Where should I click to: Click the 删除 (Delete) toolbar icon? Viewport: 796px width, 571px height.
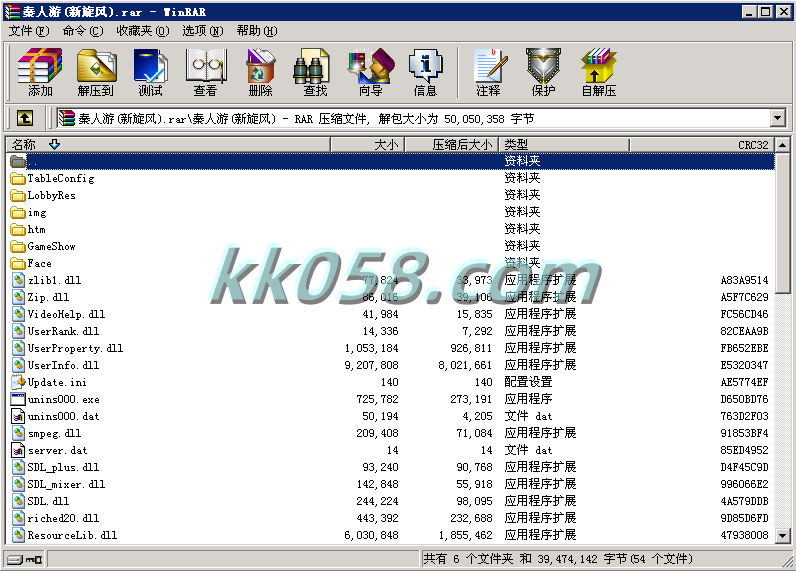pos(260,72)
